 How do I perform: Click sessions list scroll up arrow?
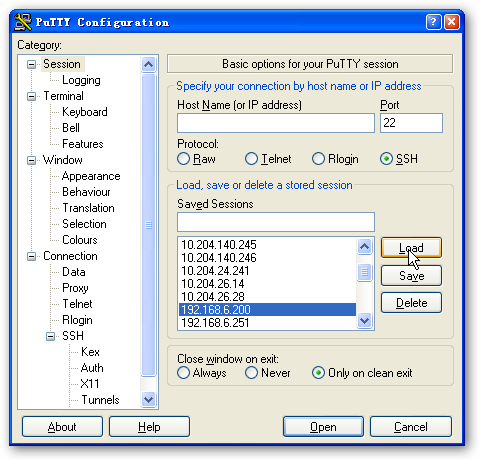(x=364, y=247)
